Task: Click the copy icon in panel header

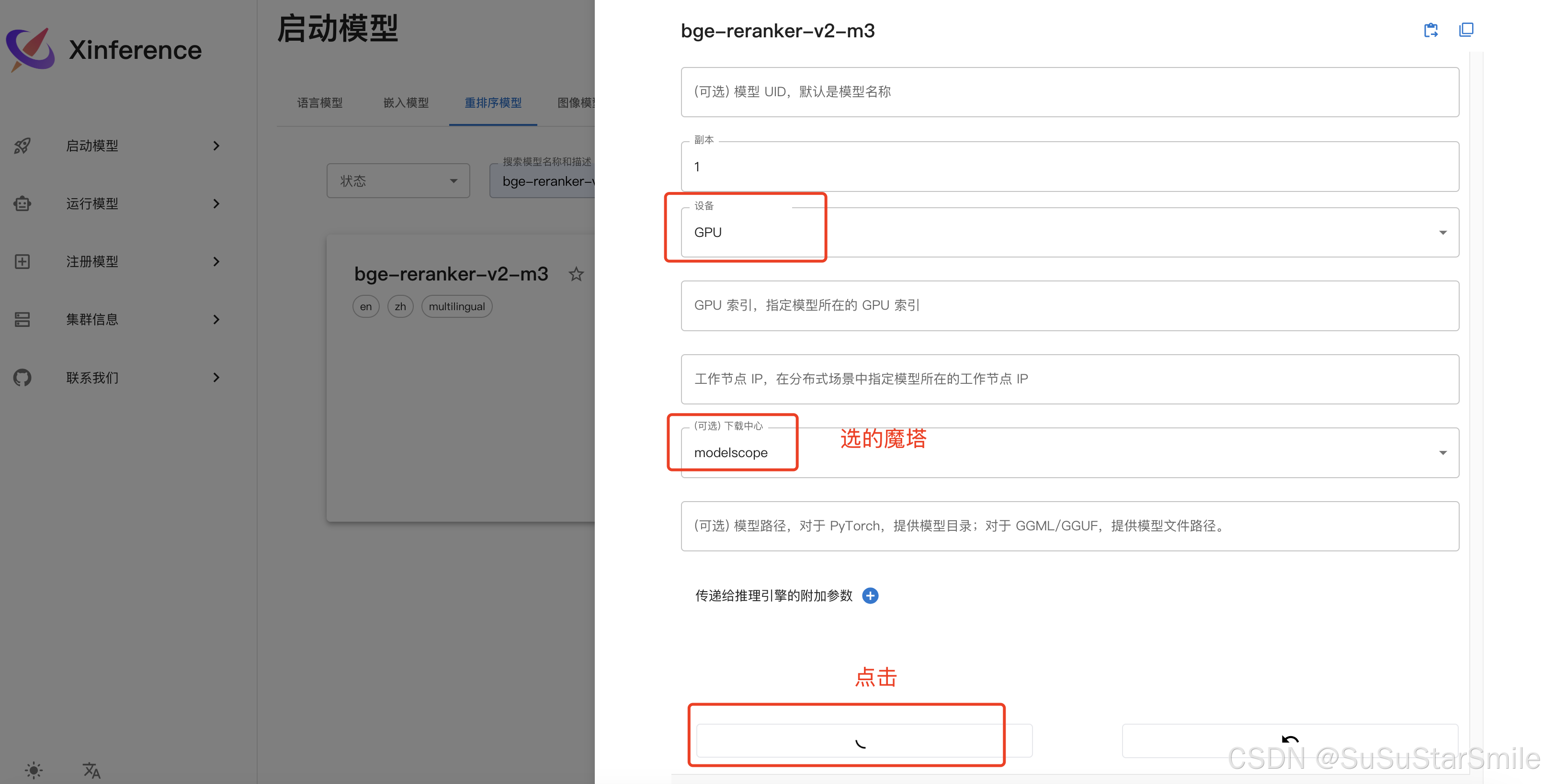Action: pos(1466,29)
